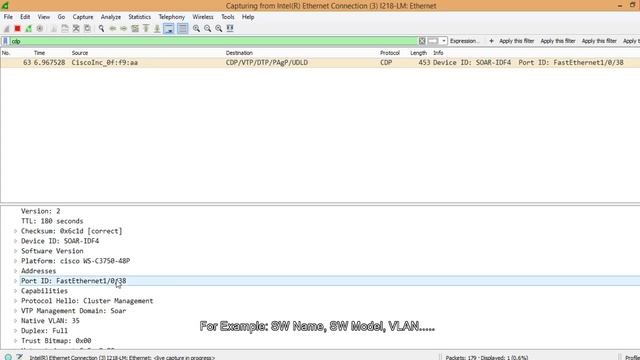Add a filter button with plus sign
The image size is (640, 360).
click(491, 41)
